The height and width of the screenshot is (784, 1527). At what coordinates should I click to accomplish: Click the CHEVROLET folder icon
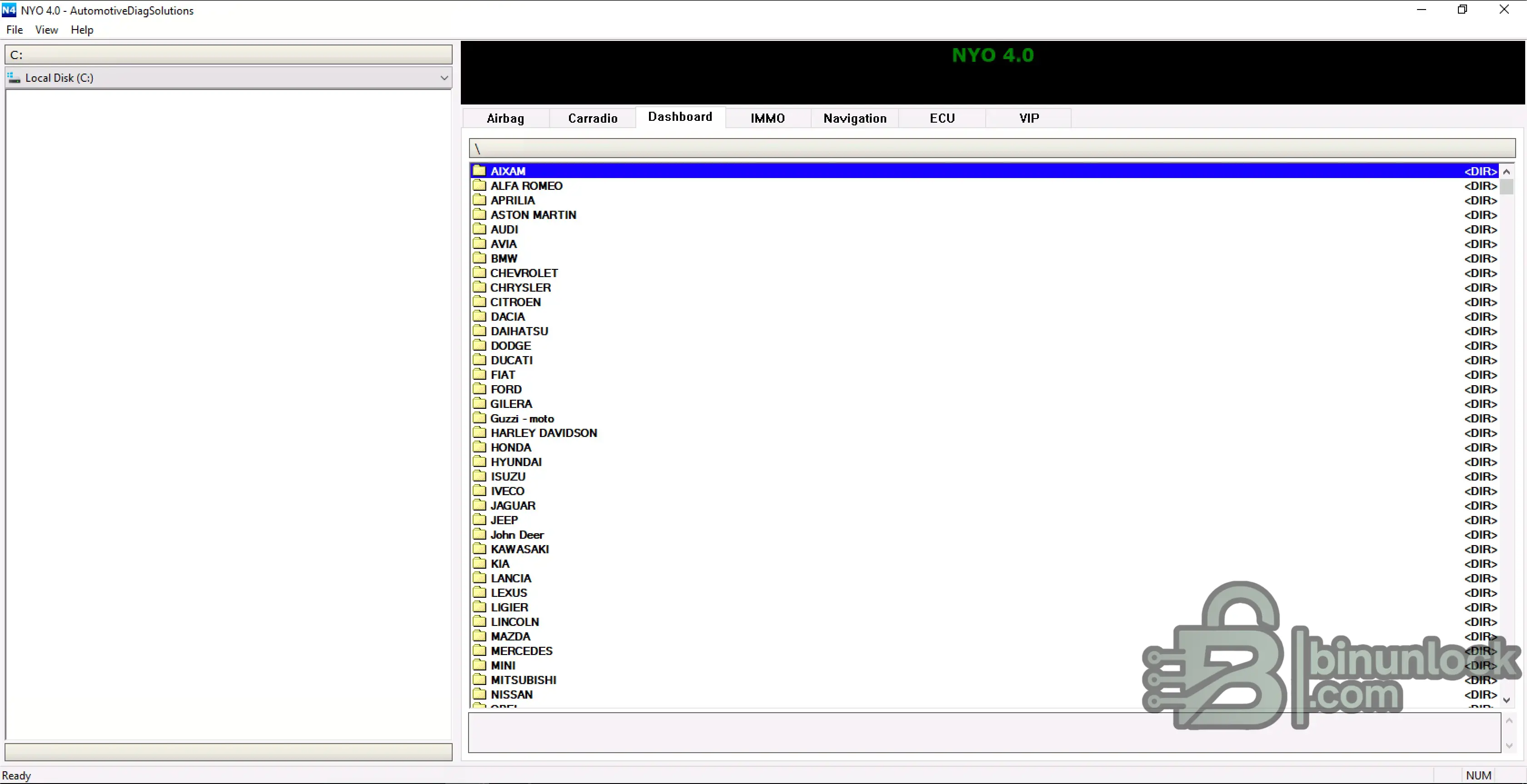pos(479,273)
